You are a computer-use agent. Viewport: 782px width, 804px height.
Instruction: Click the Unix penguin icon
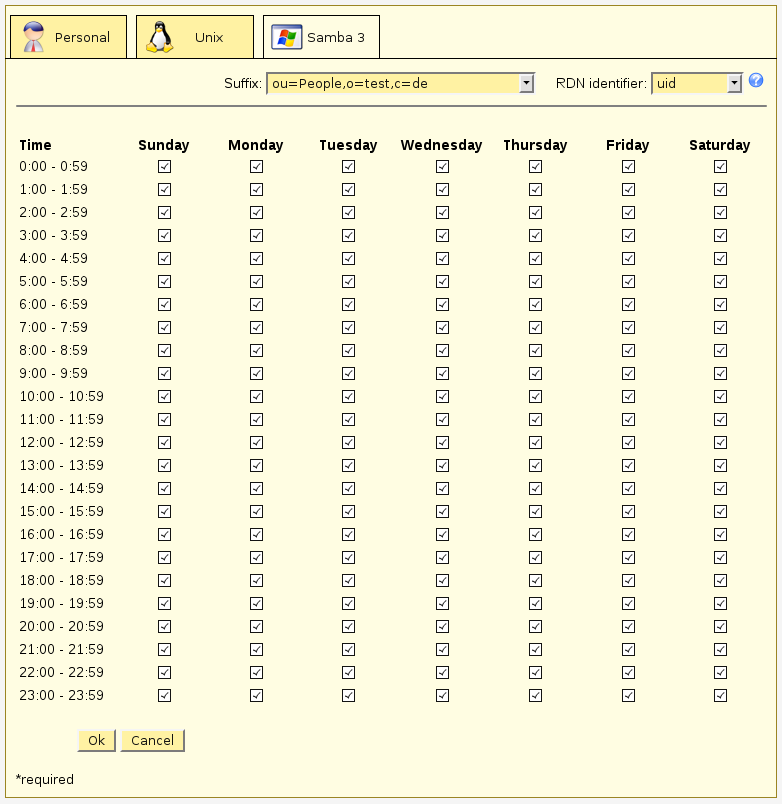coord(160,37)
